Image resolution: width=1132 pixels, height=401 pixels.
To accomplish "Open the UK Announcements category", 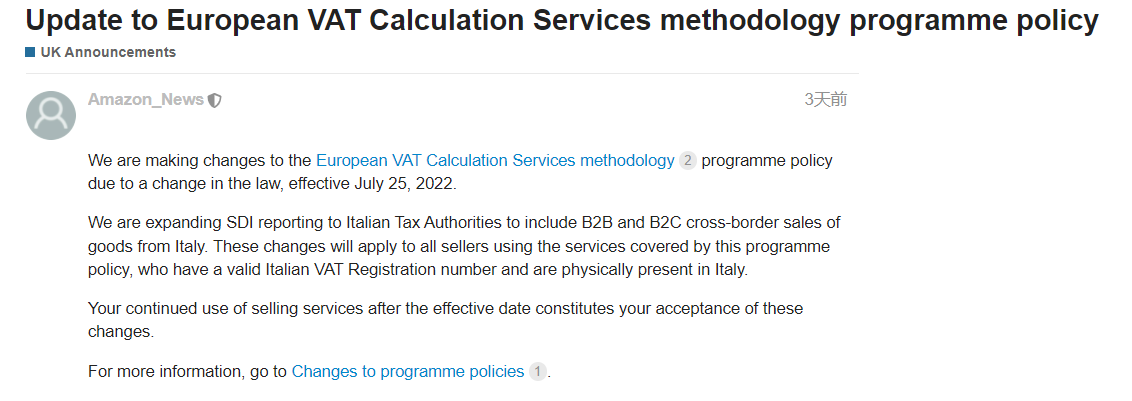I will (x=108, y=52).
